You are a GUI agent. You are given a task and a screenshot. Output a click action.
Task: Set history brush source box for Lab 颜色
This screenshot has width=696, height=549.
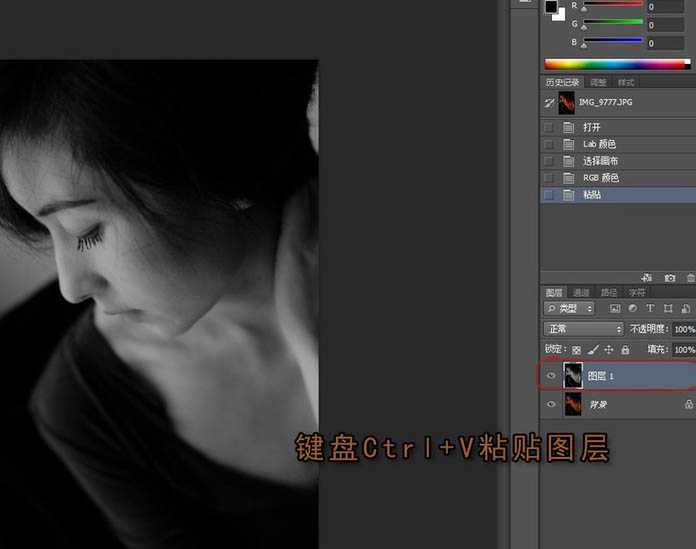pos(549,144)
